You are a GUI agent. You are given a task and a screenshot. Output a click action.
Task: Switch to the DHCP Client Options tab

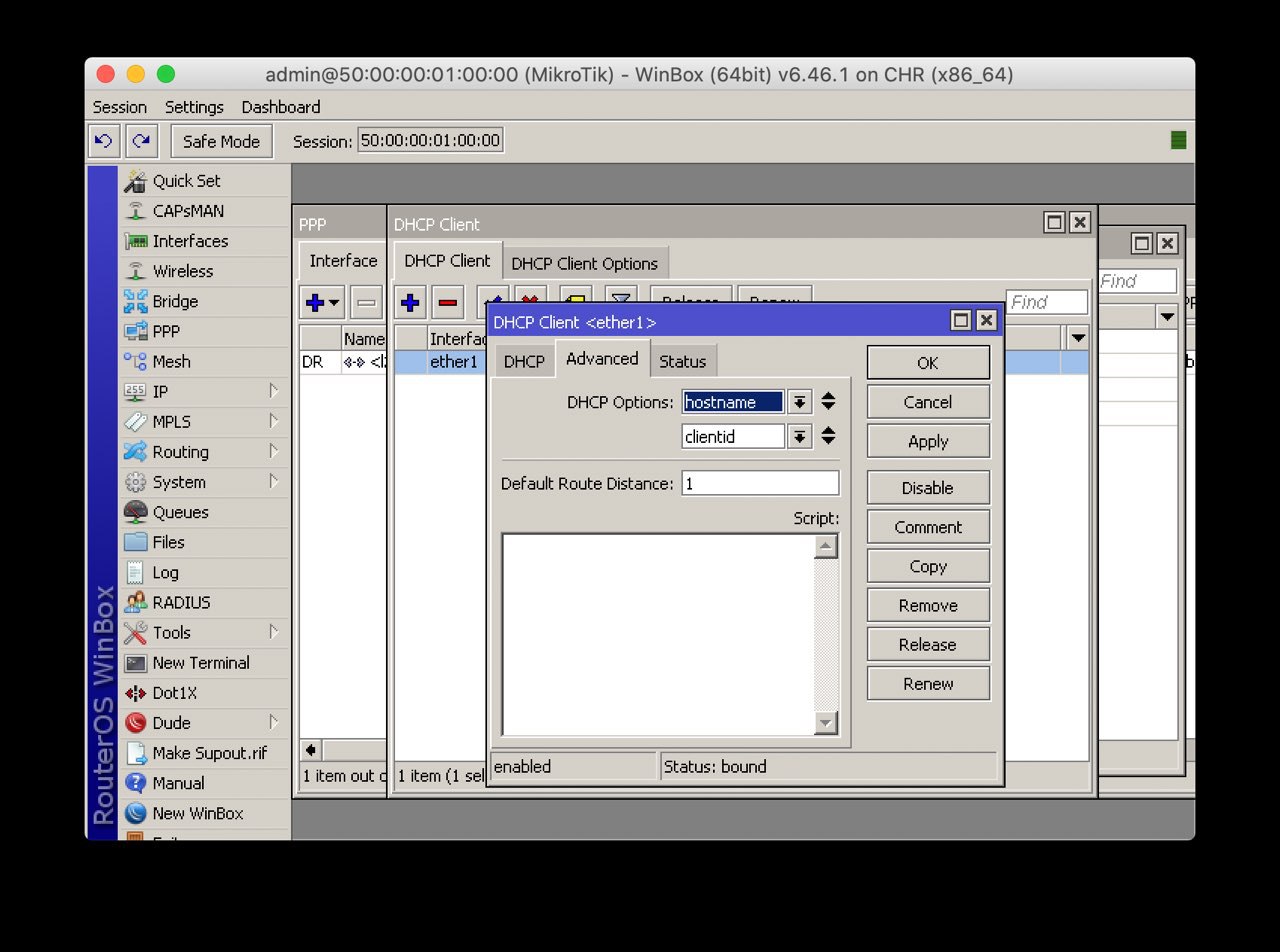coord(584,264)
